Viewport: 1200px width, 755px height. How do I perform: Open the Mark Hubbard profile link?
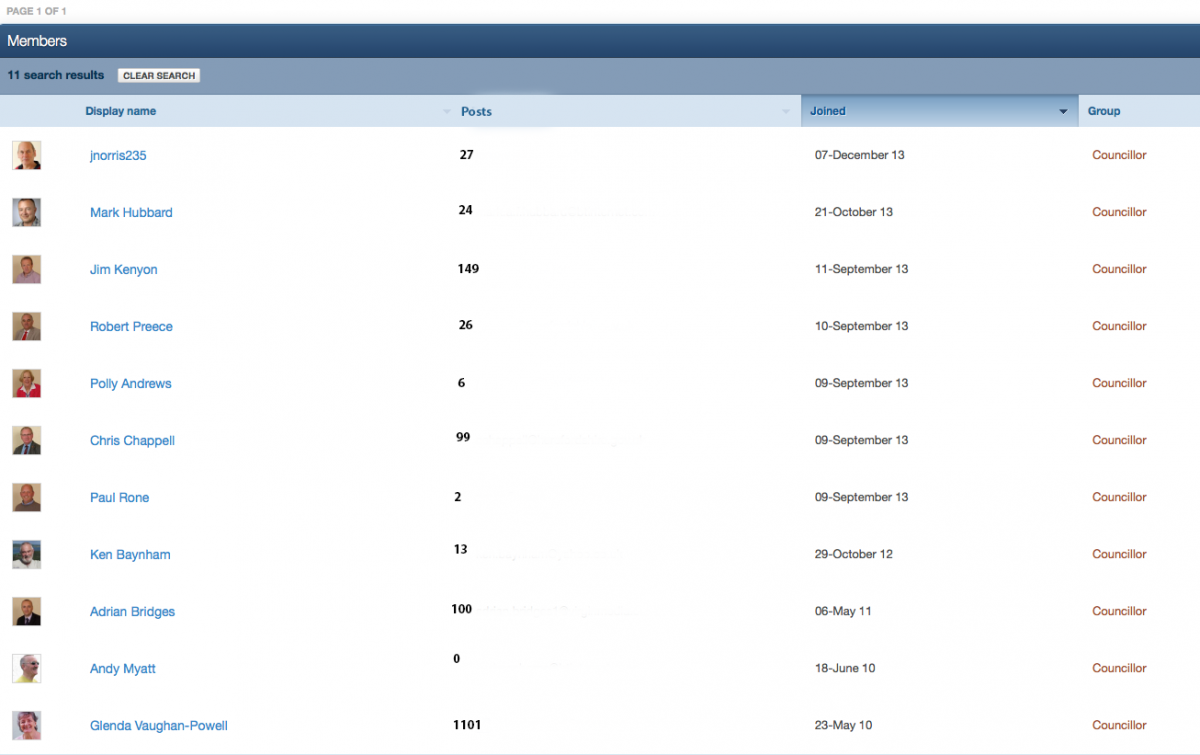coord(131,213)
